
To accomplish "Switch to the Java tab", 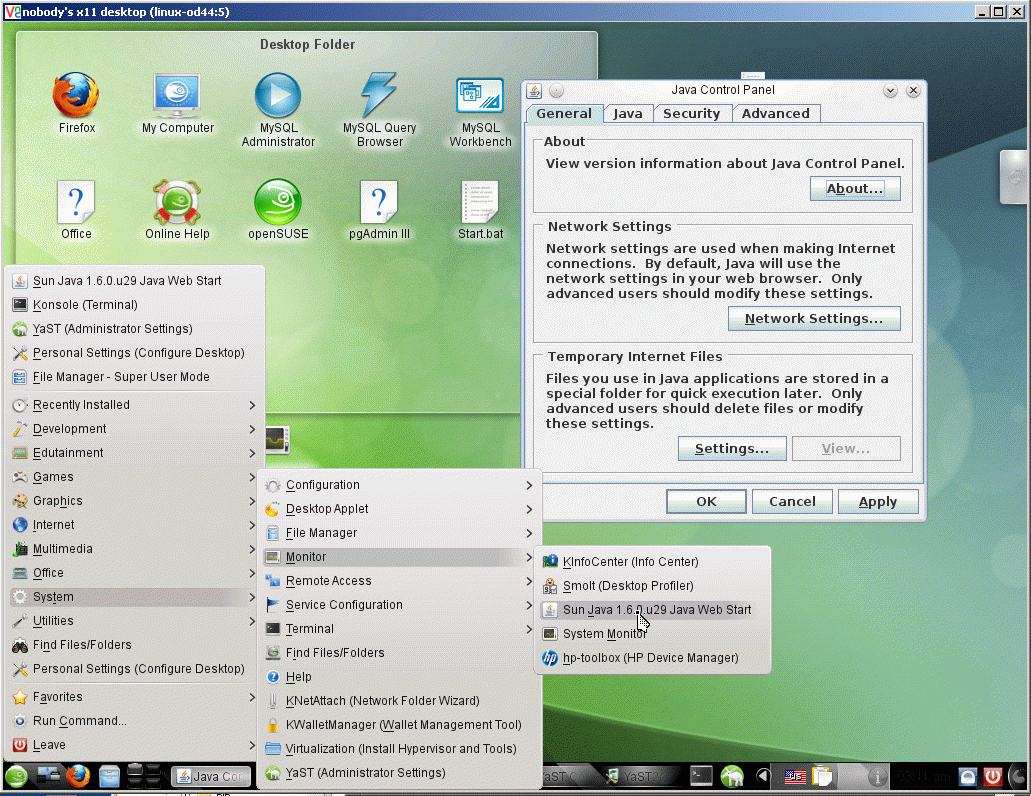I will (x=628, y=113).
